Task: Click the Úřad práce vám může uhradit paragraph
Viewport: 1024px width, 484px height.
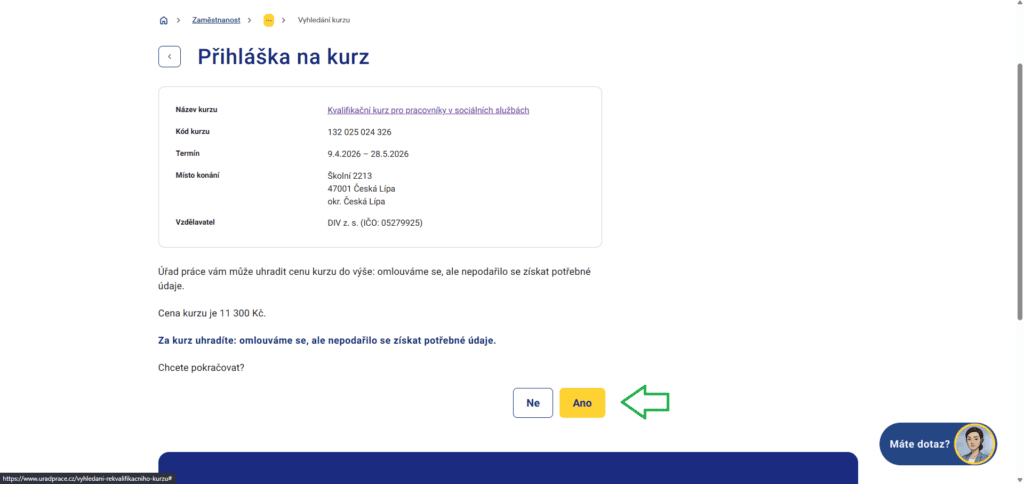Action: [x=374, y=278]
